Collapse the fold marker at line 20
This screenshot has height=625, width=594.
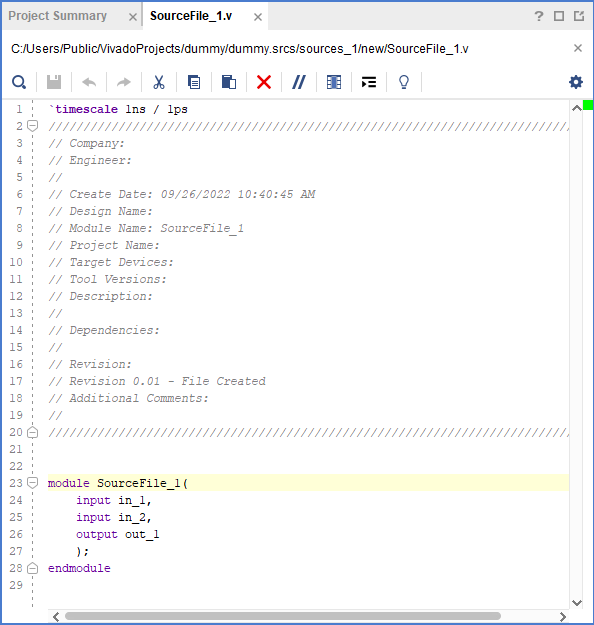click(x=32, y=432)
